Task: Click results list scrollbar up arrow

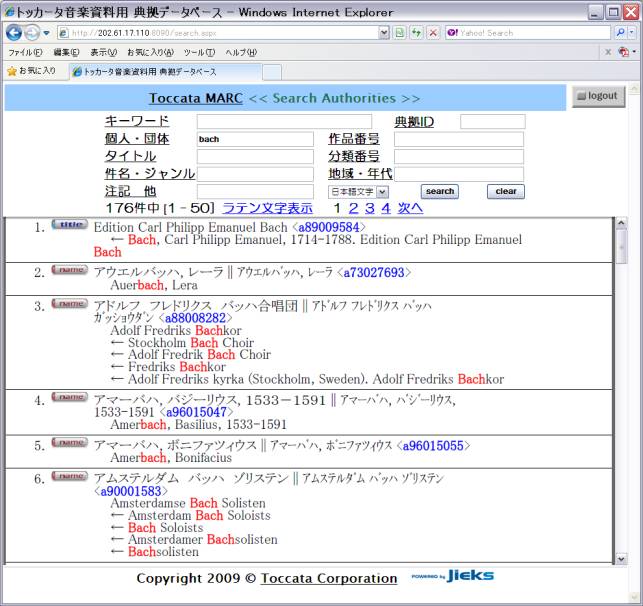Action: point(621,223)
